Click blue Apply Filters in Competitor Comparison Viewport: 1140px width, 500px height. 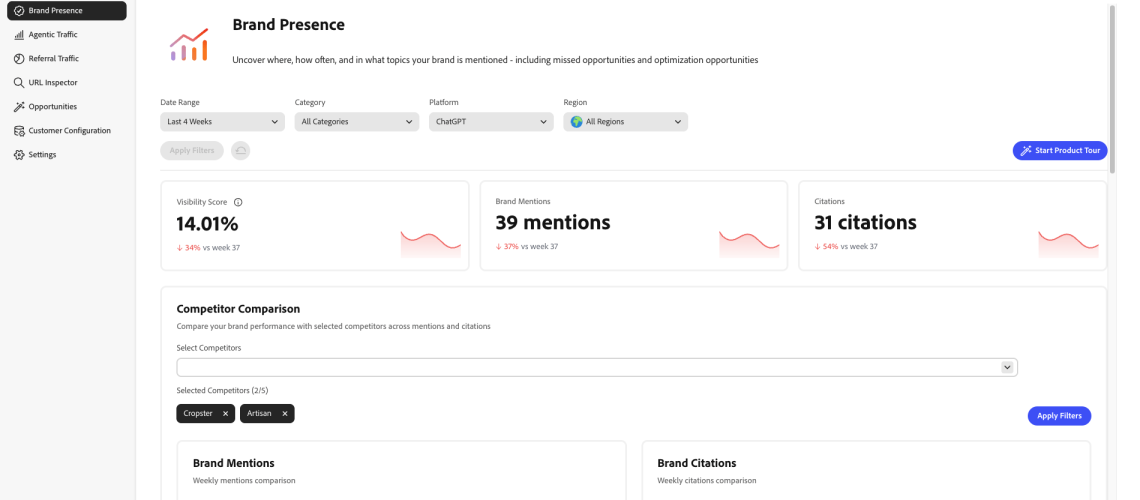(1059, 416)
